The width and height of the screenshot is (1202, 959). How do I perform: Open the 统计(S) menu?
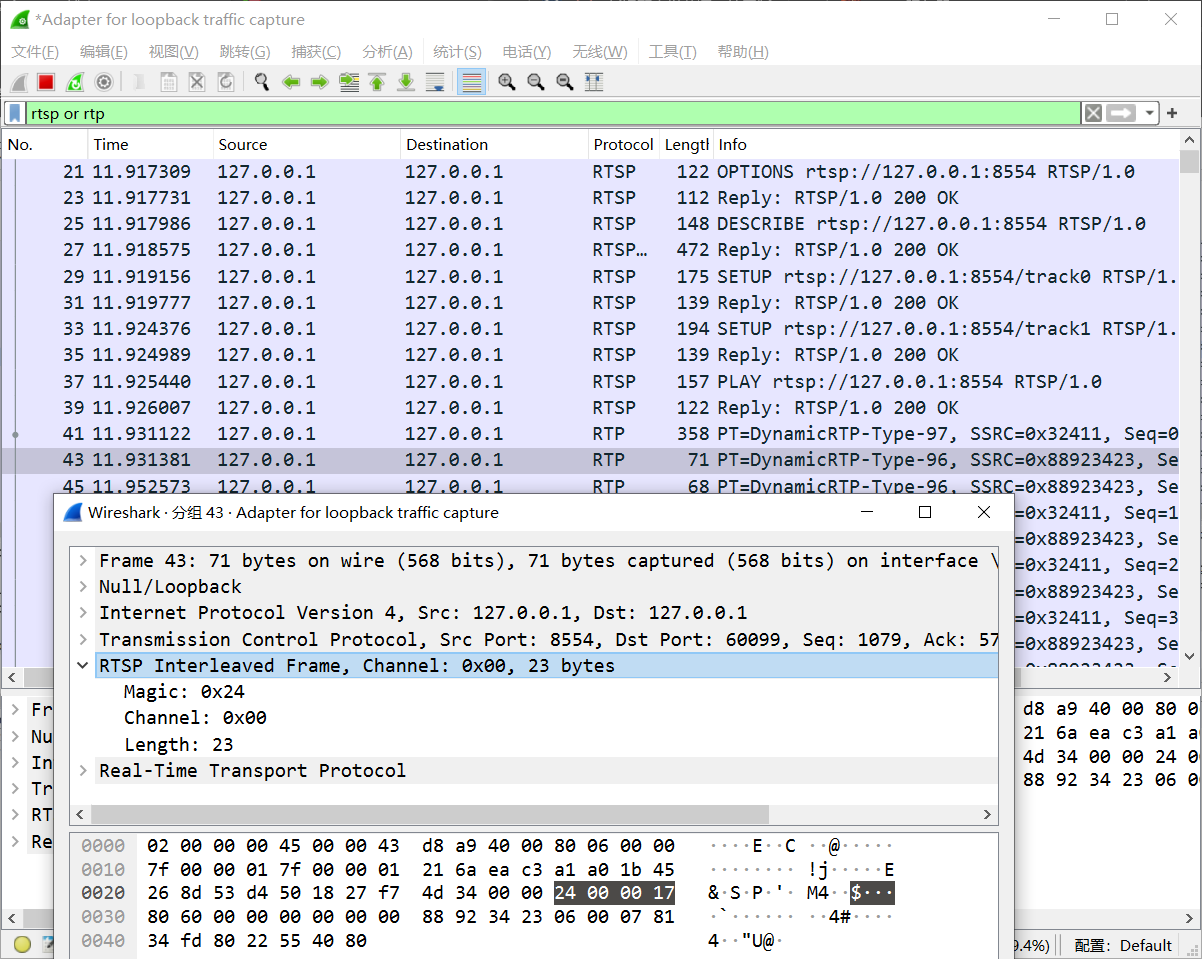click(x=457, y=52)
